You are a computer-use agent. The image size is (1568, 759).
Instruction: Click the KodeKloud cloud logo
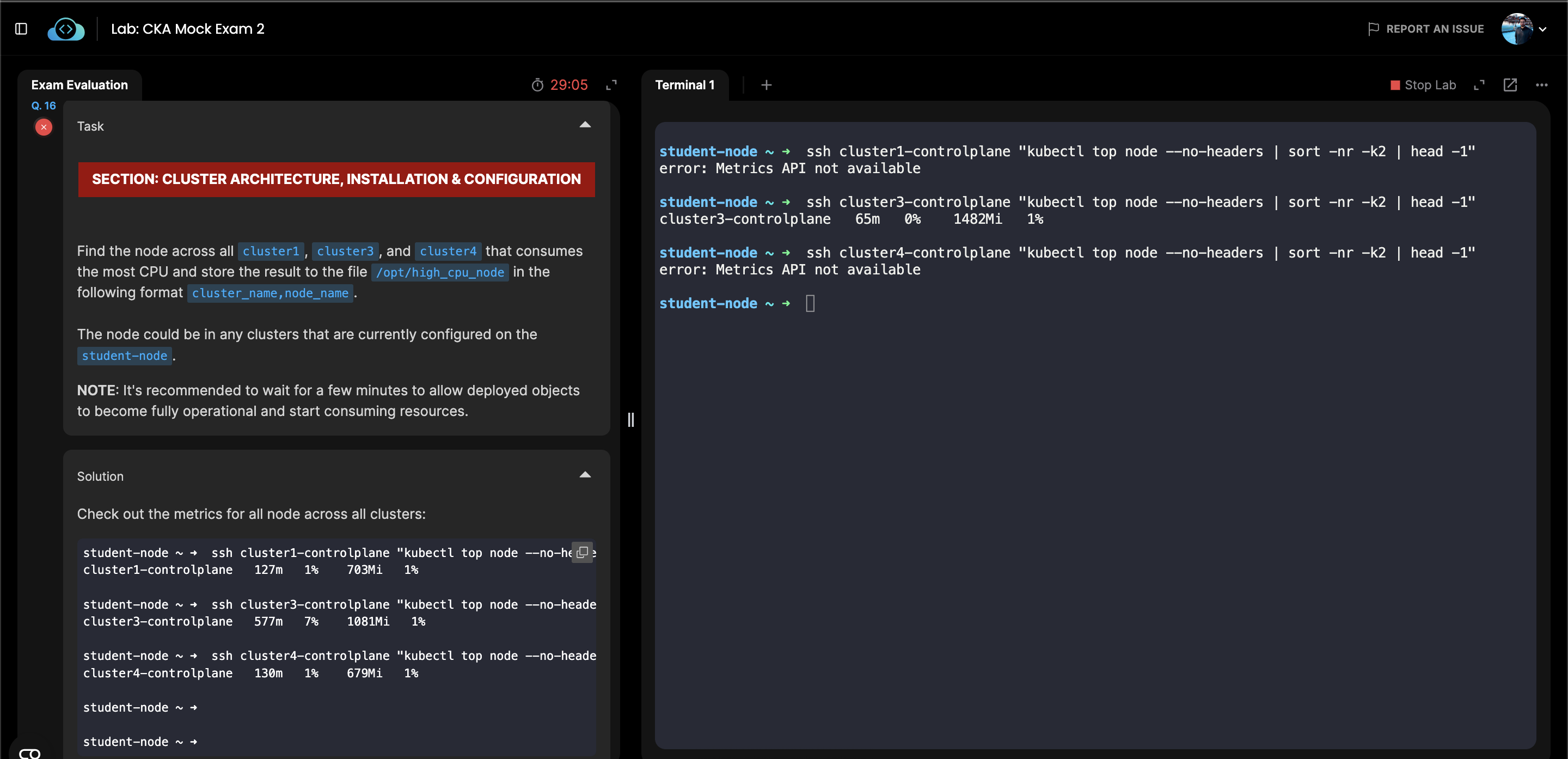pyautogui.click(x=66, y=29)
